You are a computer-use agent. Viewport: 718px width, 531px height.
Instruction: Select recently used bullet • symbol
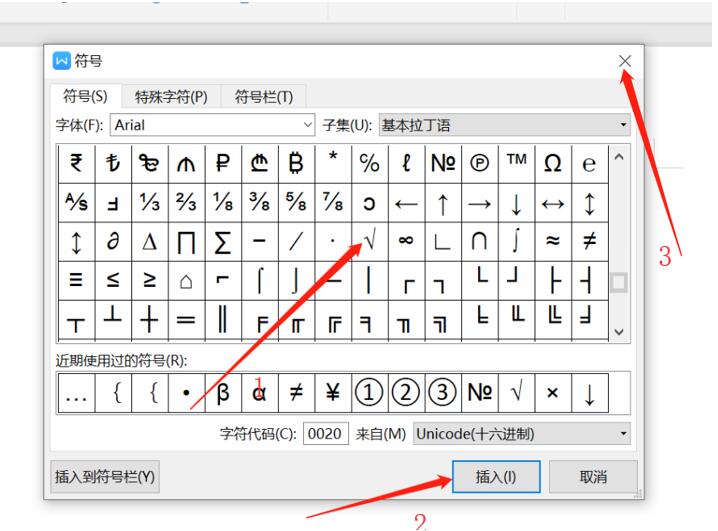pos(186,393)
